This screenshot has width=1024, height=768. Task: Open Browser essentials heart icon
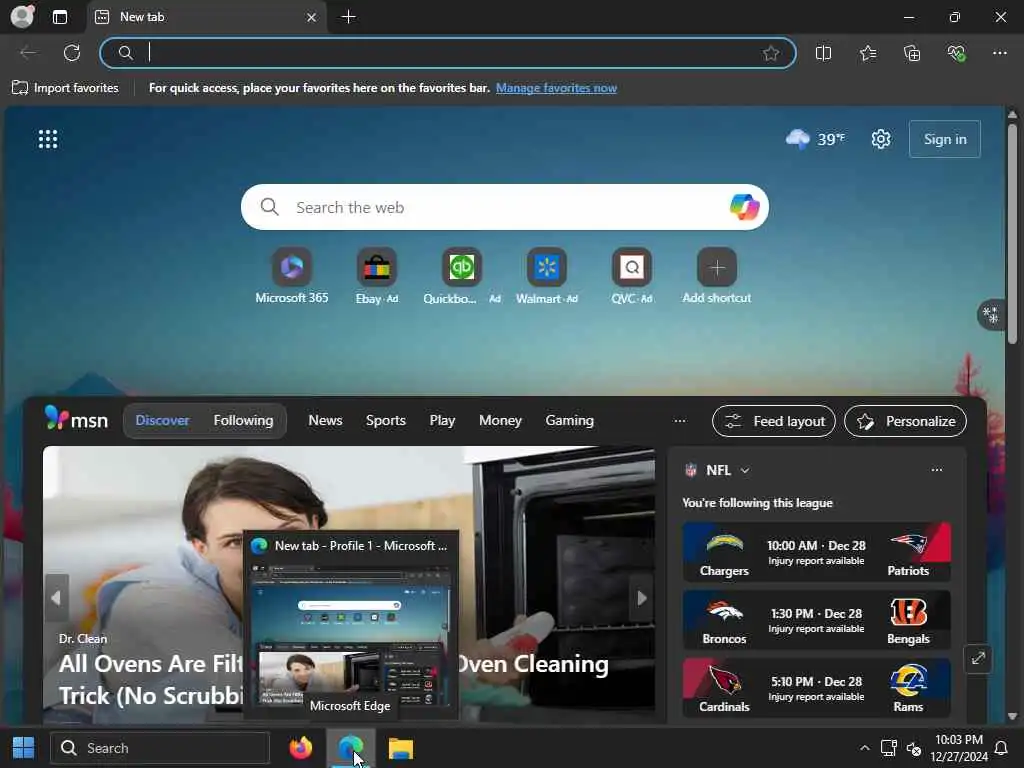click(x=956, y=53)
